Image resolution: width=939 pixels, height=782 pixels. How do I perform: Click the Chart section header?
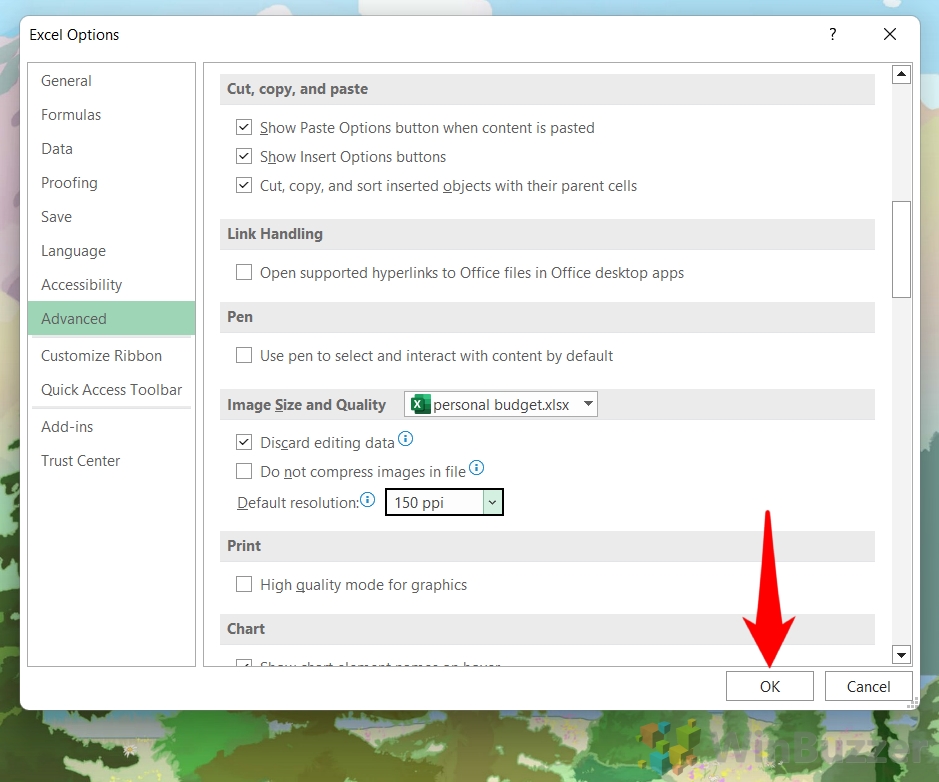click(547, 629)
